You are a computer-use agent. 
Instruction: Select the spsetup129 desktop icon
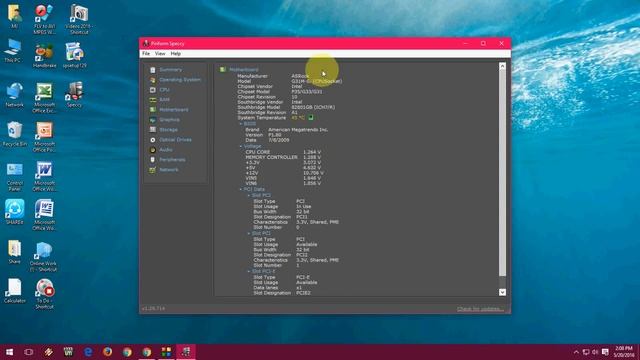(x=74, y=56)
